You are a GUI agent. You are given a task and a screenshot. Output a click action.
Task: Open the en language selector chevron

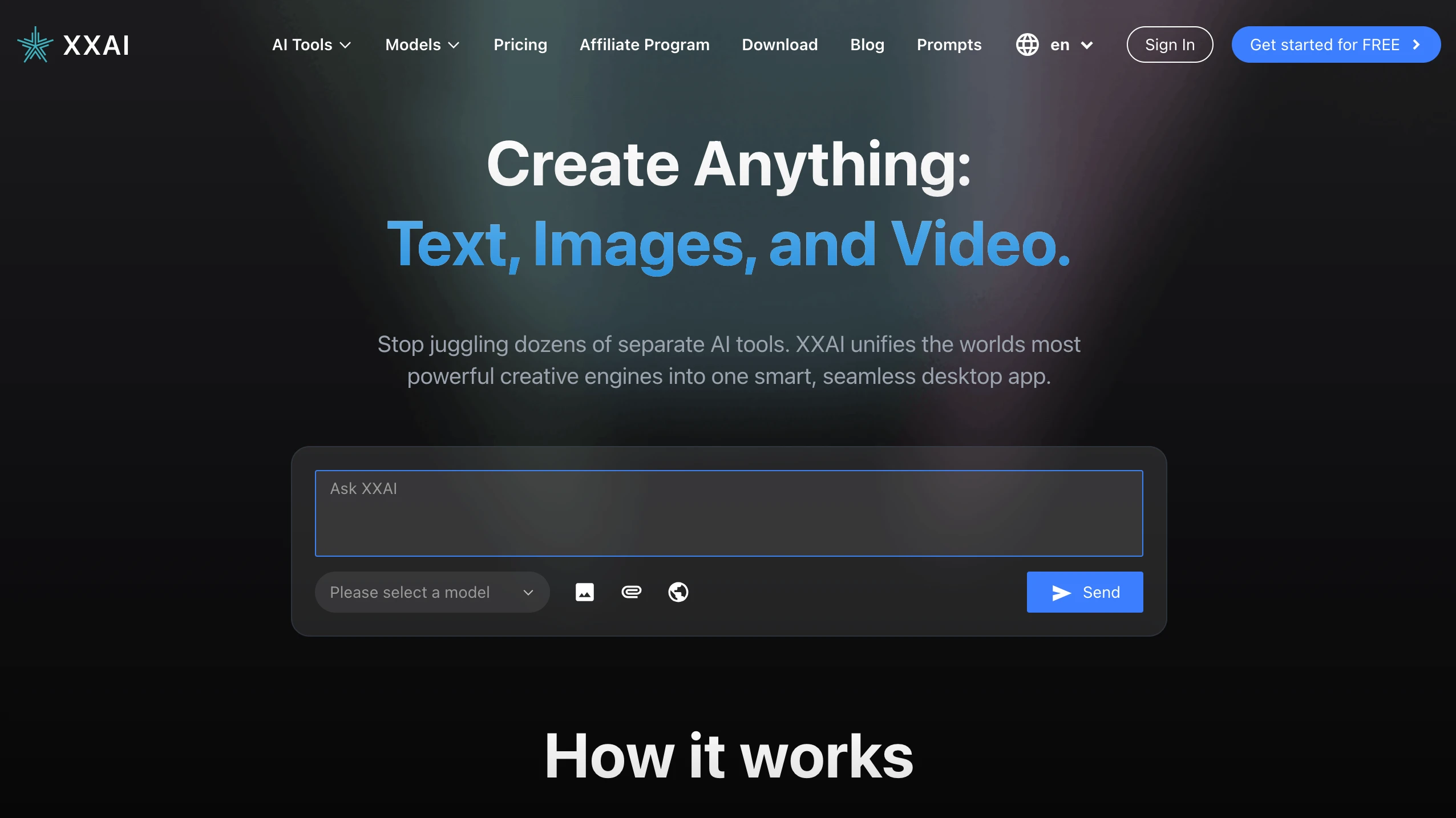click(x=1087, y=44)
